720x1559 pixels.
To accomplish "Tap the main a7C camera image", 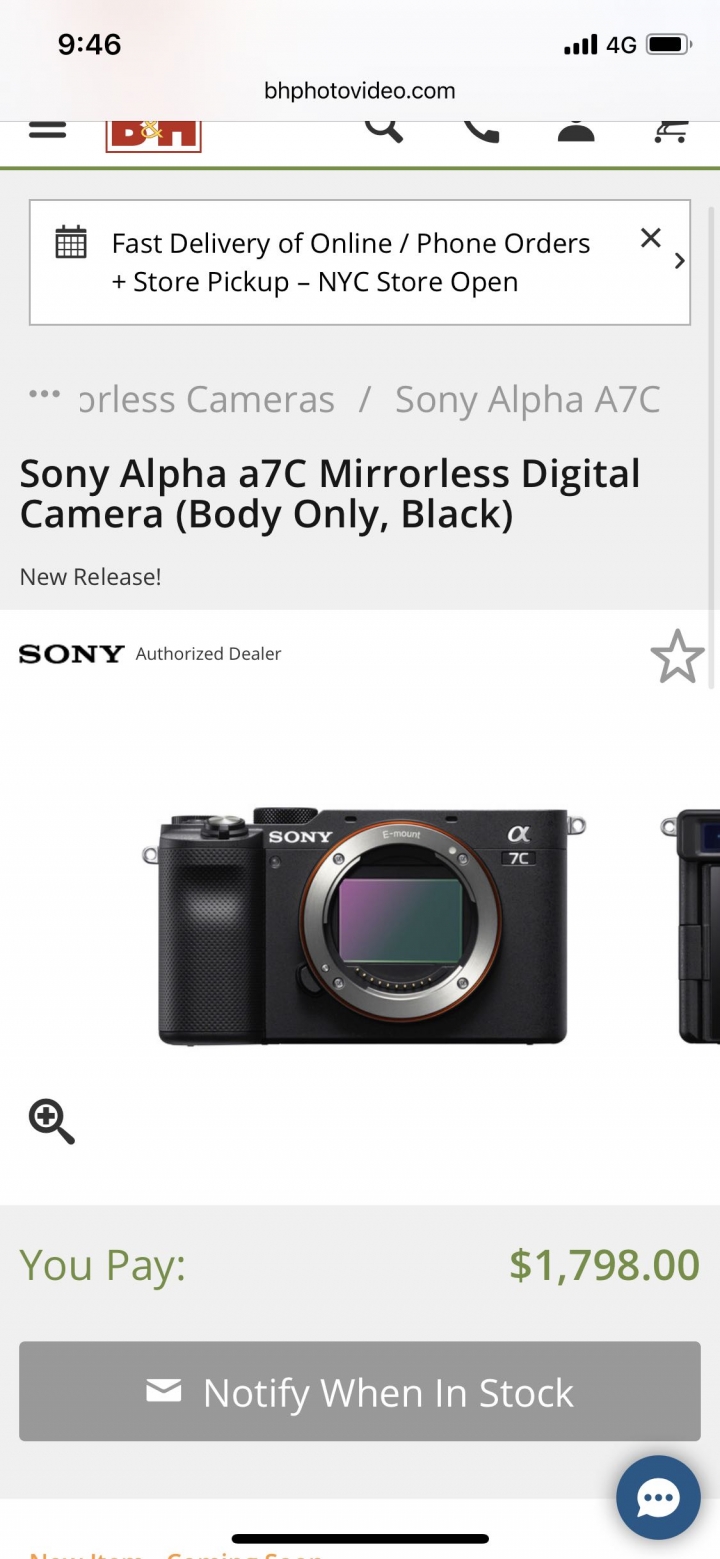I will tap(364, 925).
